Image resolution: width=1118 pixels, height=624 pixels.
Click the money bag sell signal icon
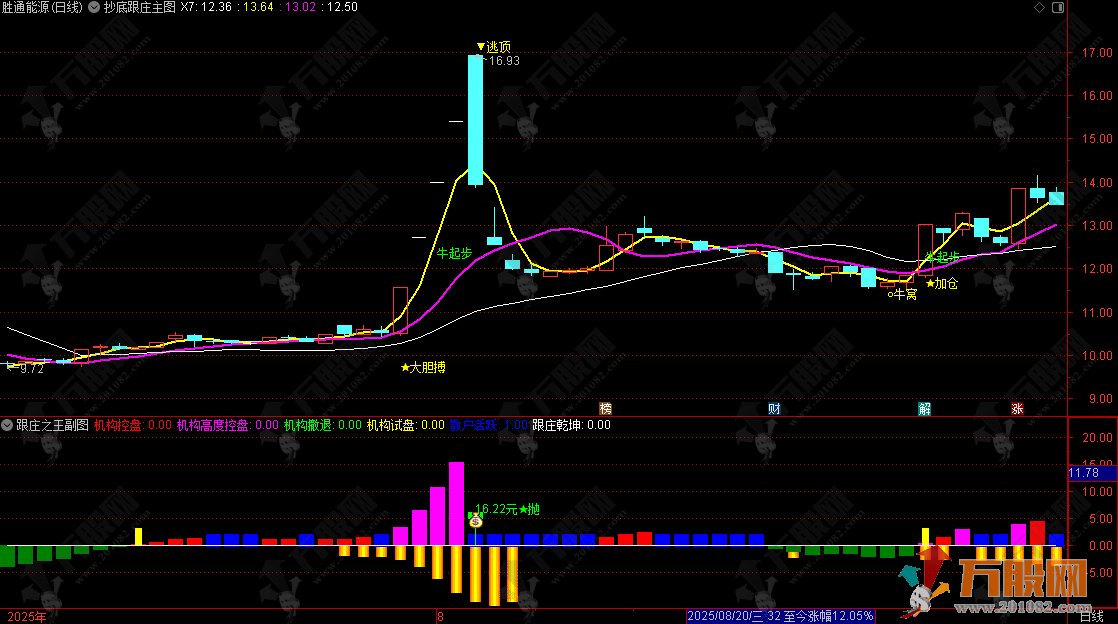[x=476, y=520]
